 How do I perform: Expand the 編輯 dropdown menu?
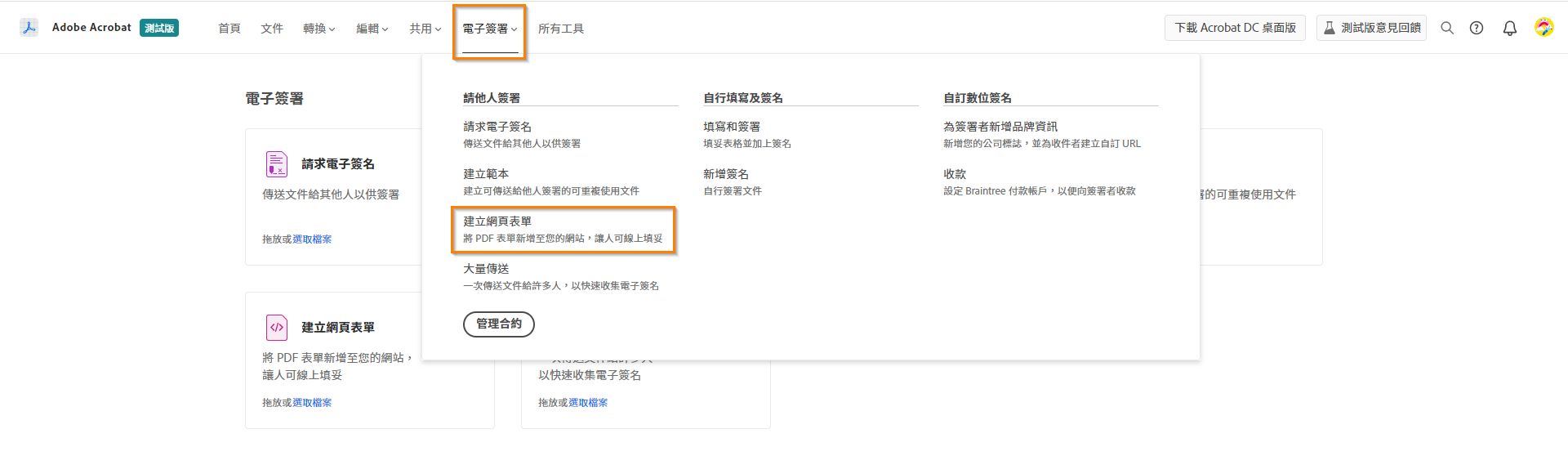pyautogui.click(x=372, y=29)
